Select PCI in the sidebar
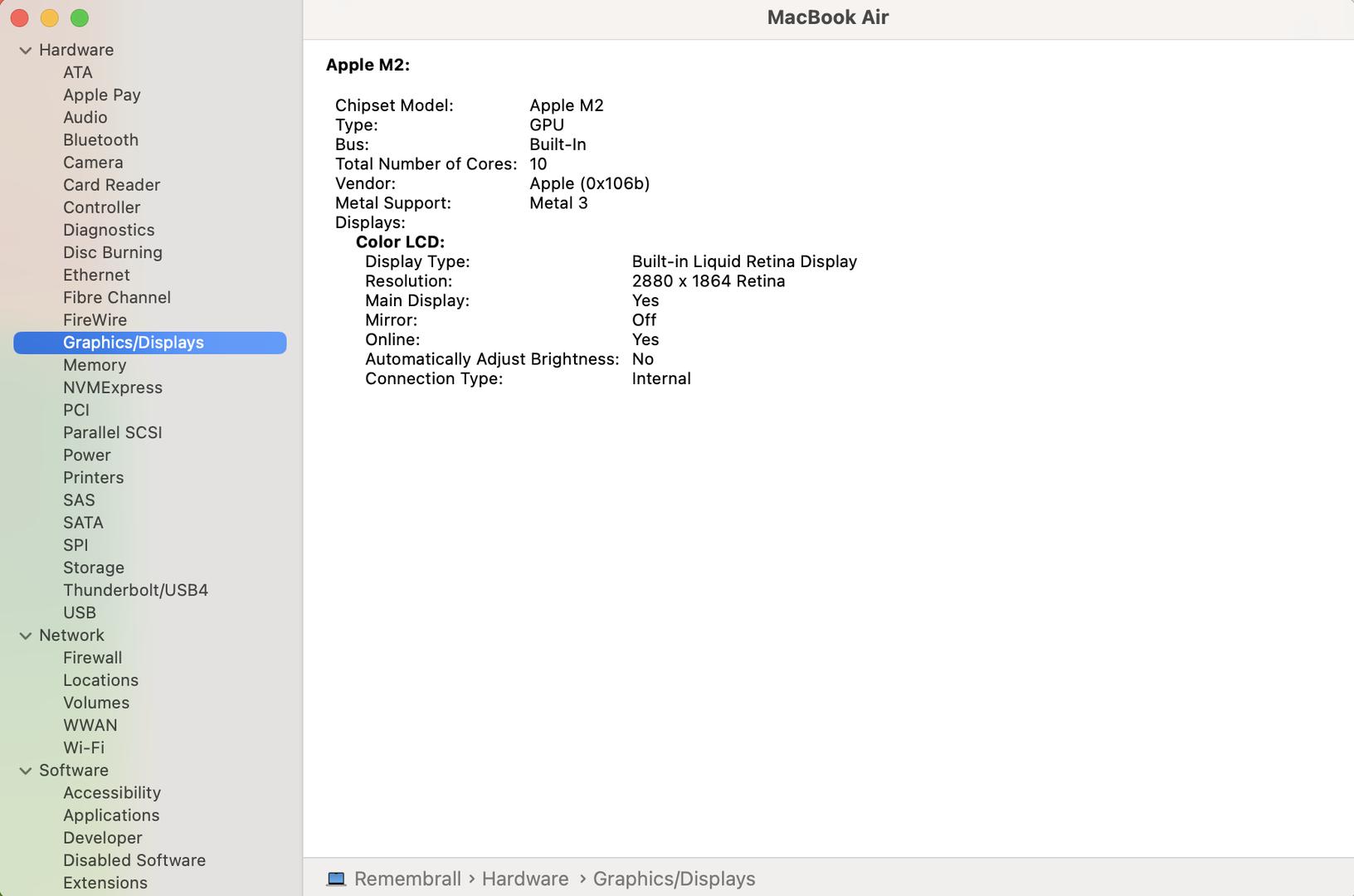1354x896 pixels. pyautogui.click(x=76, y=410)
